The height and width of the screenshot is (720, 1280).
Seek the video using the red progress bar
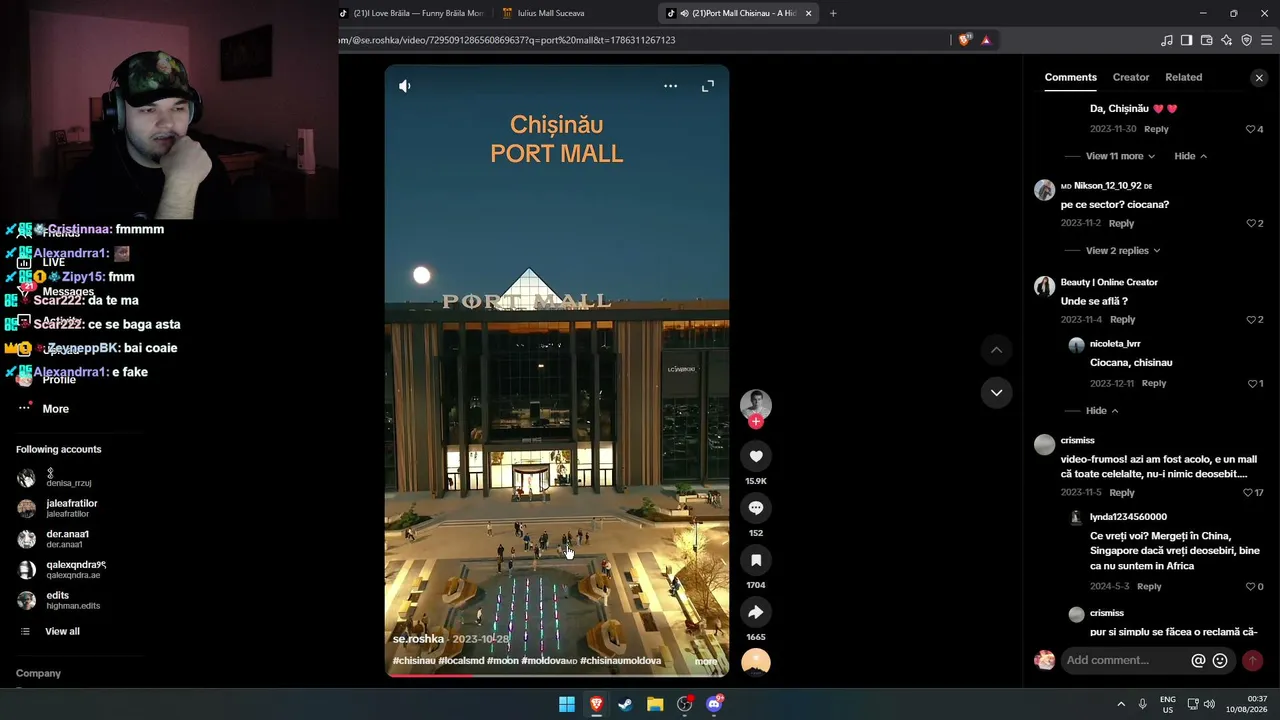[557, 675]
